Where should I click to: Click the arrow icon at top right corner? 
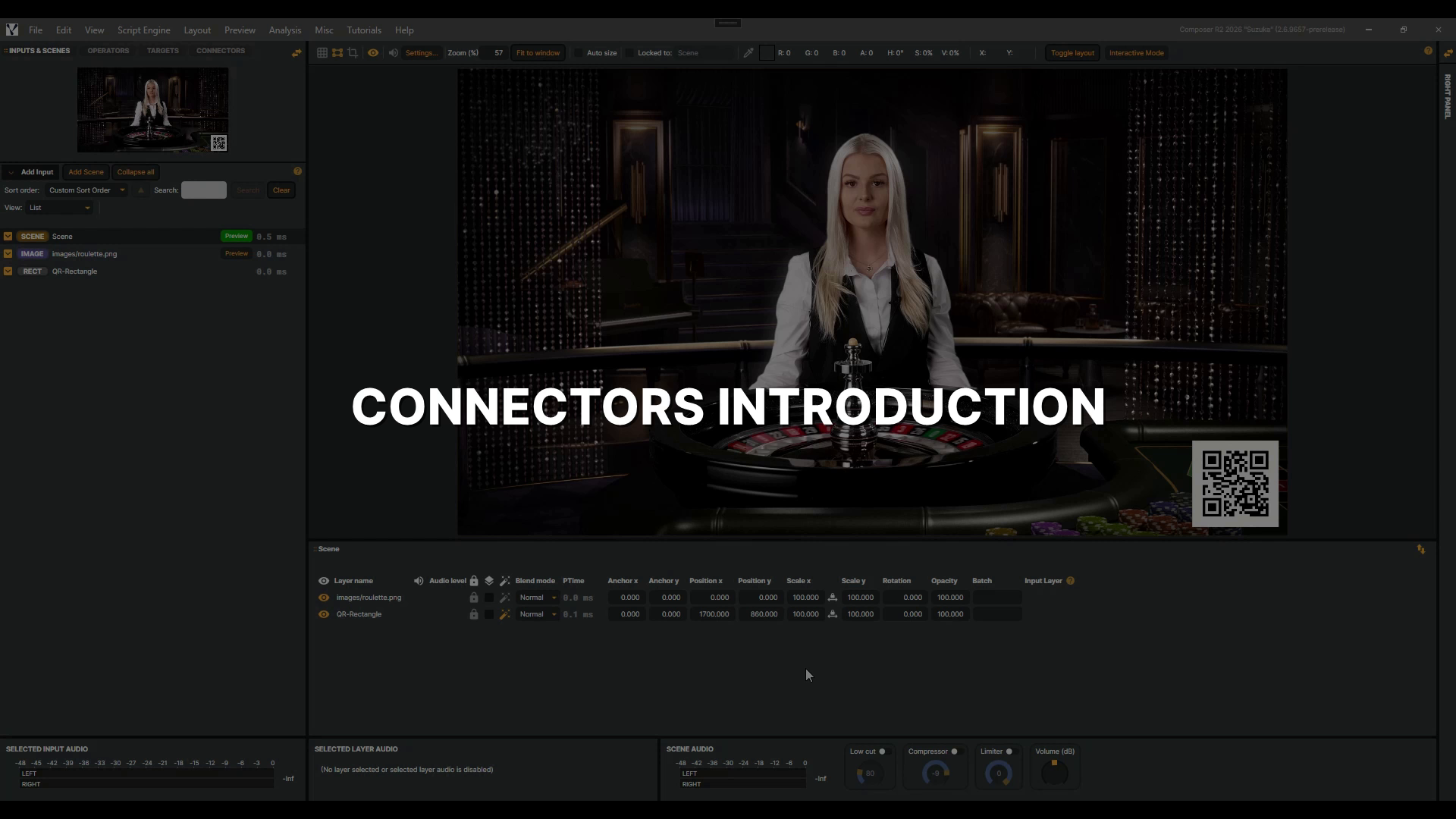point(1448,52)
